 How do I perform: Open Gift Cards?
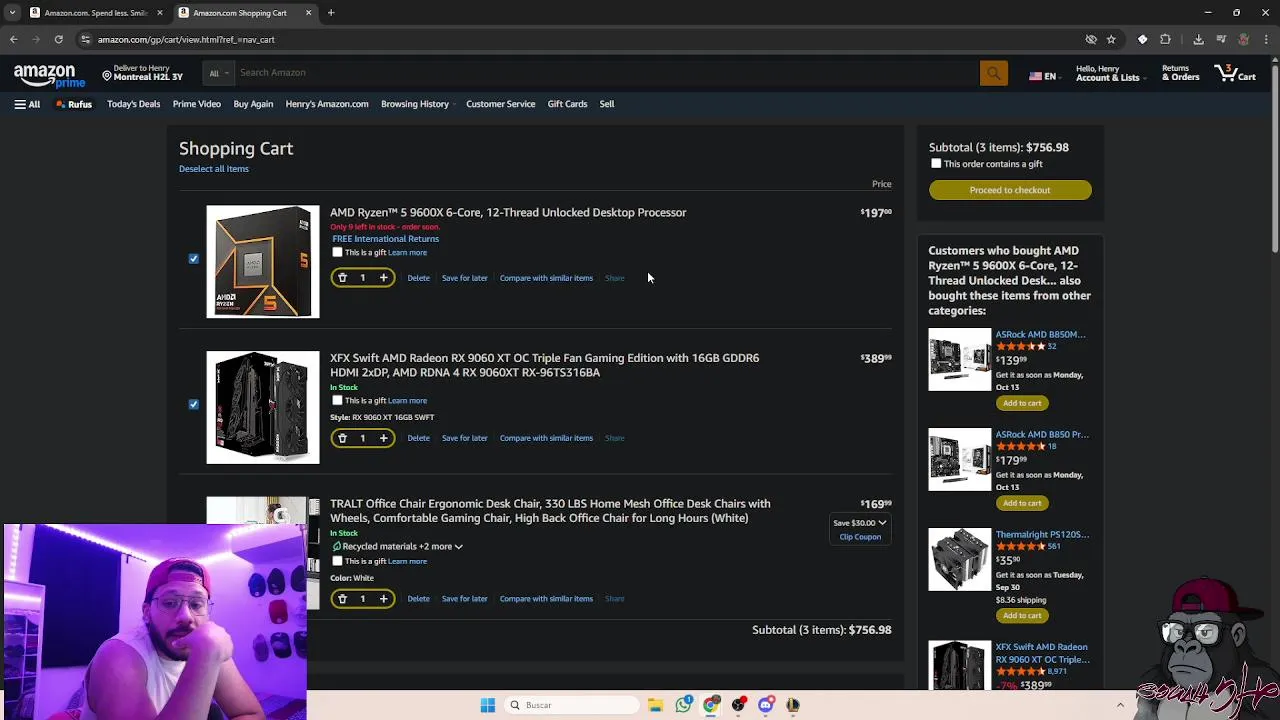point(567,104)
